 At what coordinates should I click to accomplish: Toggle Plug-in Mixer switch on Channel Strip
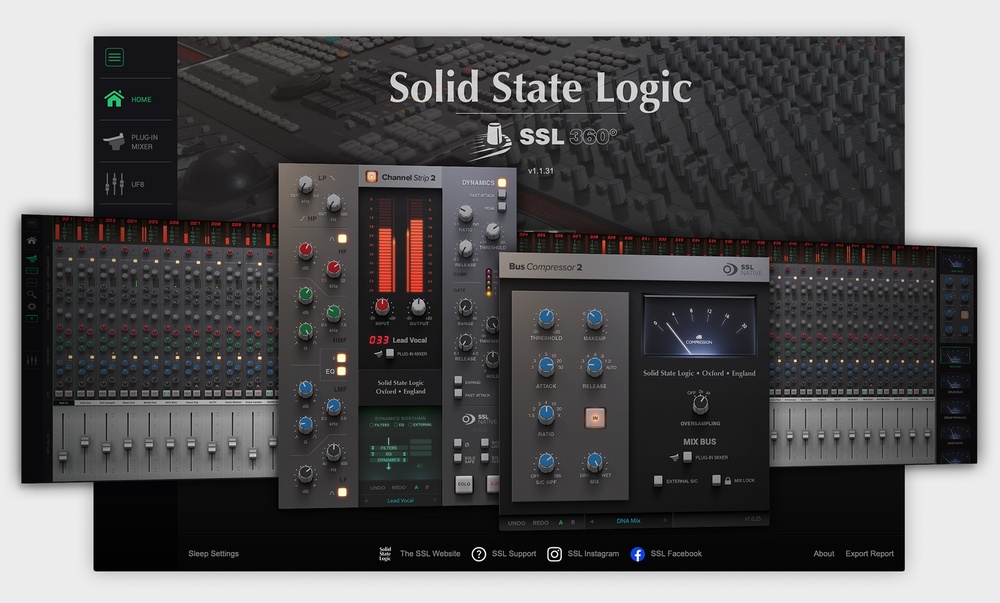click(390, 353)
